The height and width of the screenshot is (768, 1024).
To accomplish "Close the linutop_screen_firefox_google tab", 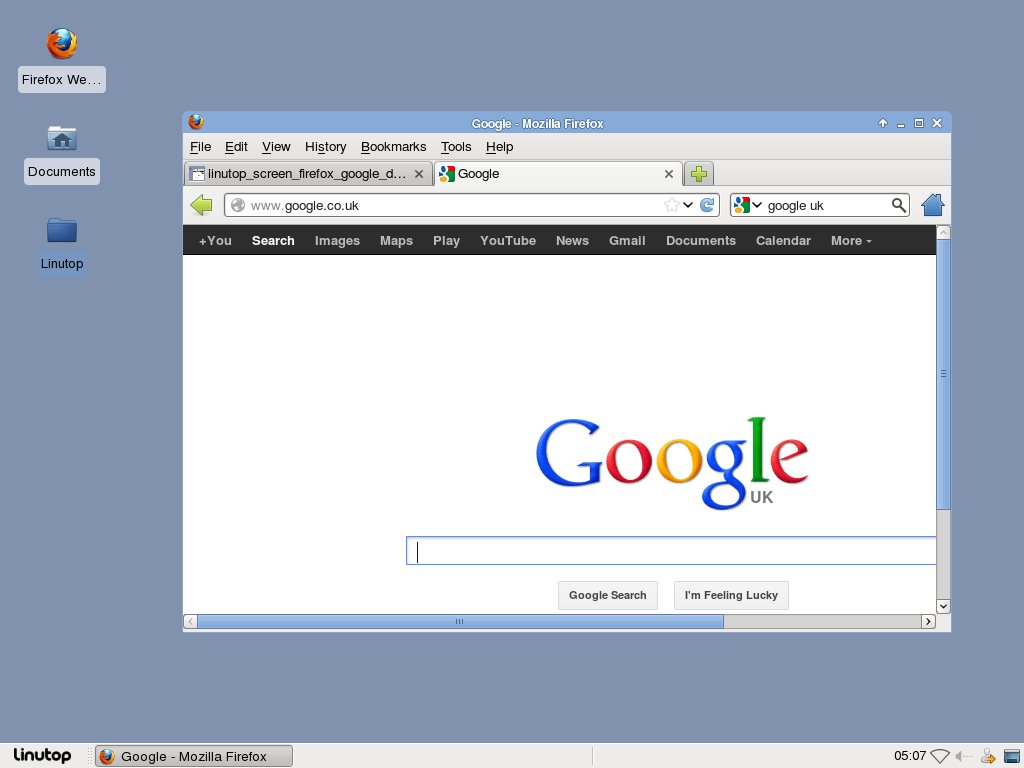I will point(419,174).
